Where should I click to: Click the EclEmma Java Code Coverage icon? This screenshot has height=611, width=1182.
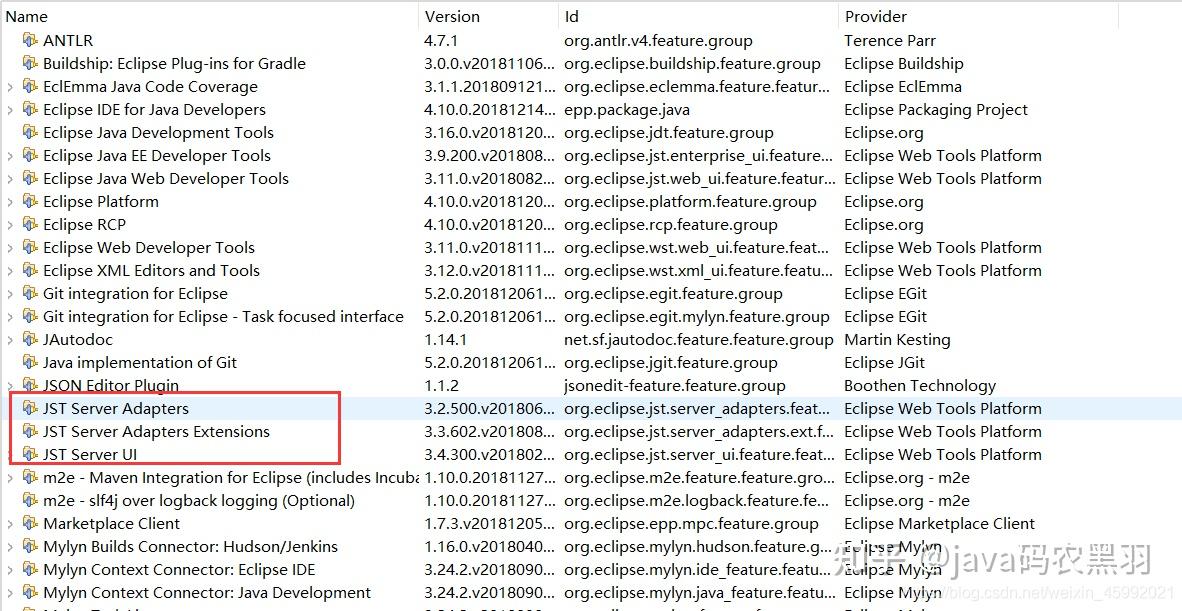30,86
